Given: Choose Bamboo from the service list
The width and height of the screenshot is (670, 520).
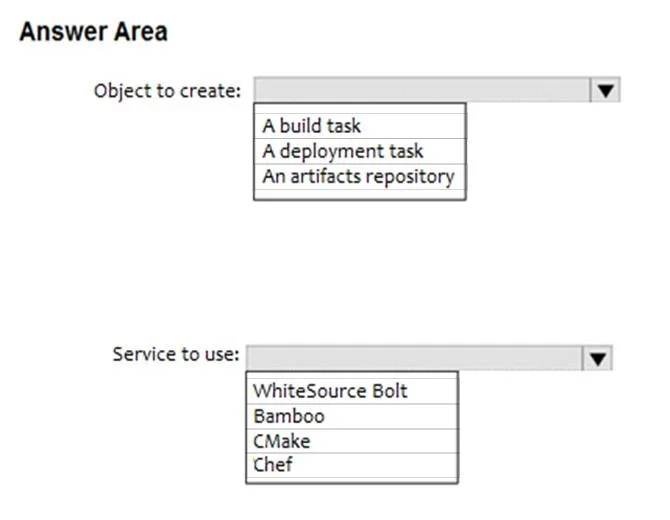Looking at the screenshot, I should pos(352,417).
